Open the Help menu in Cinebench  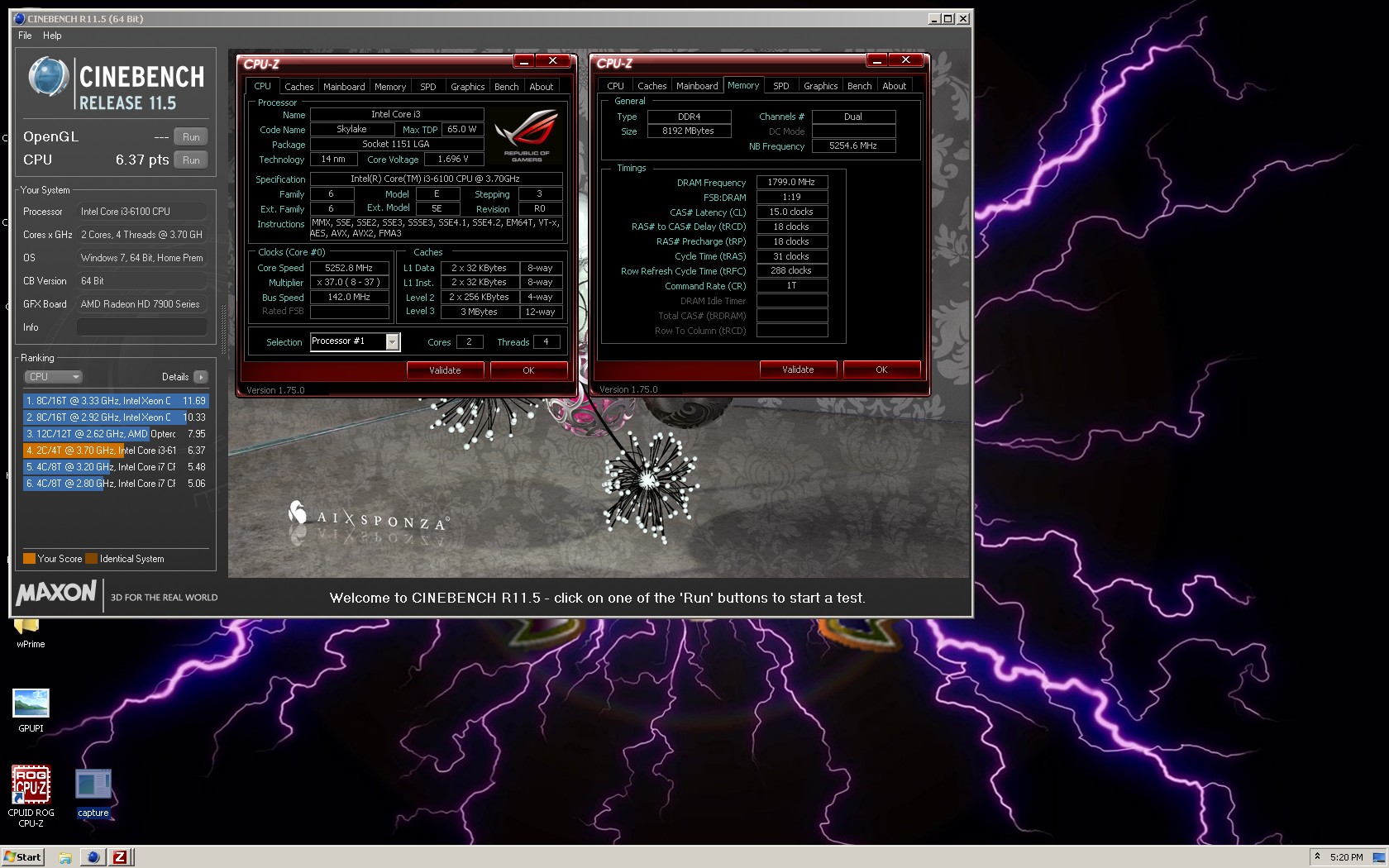52,36
